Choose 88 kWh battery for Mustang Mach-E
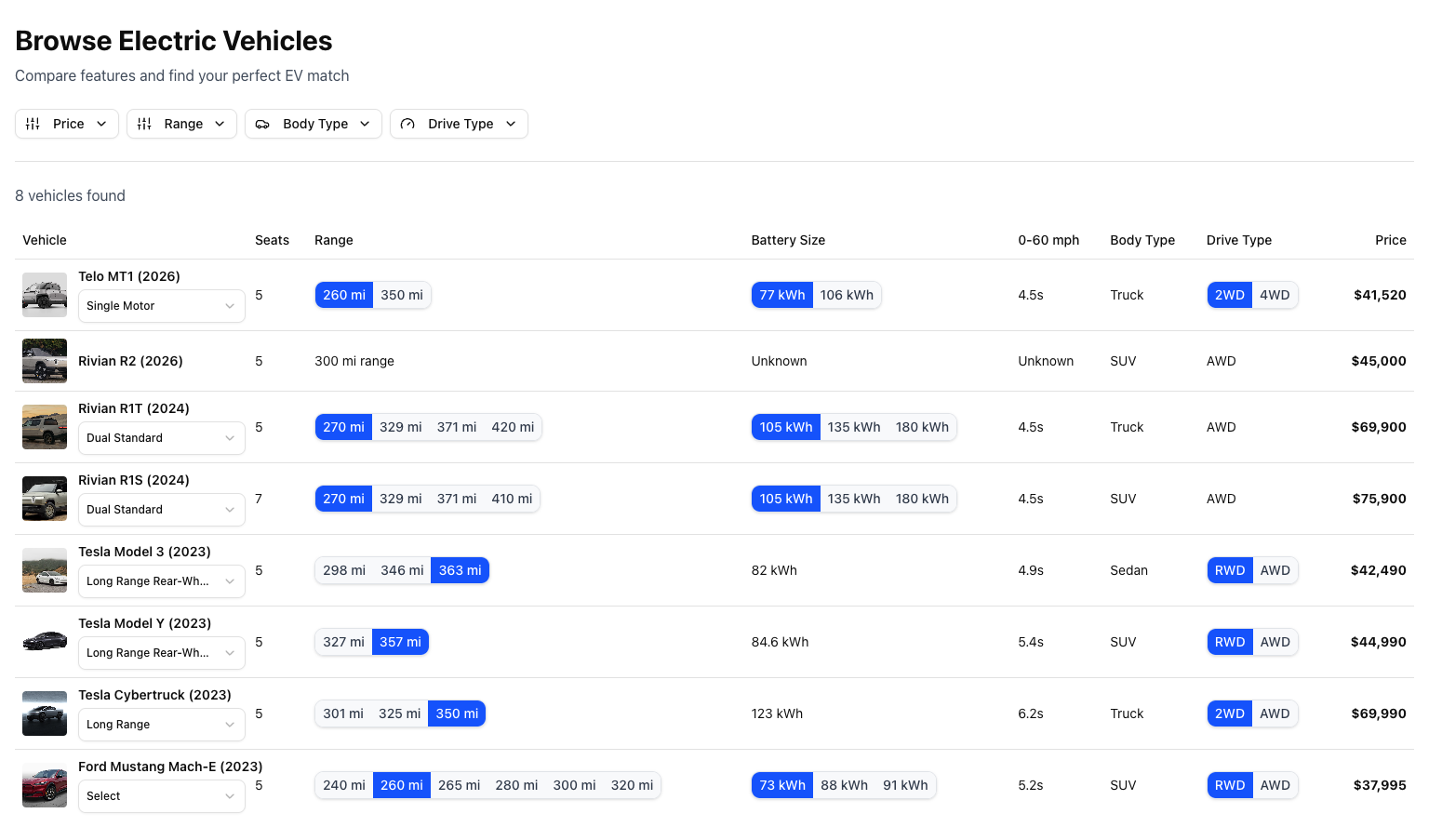This screenshot has height=840, width=1442. pos(845,785)
